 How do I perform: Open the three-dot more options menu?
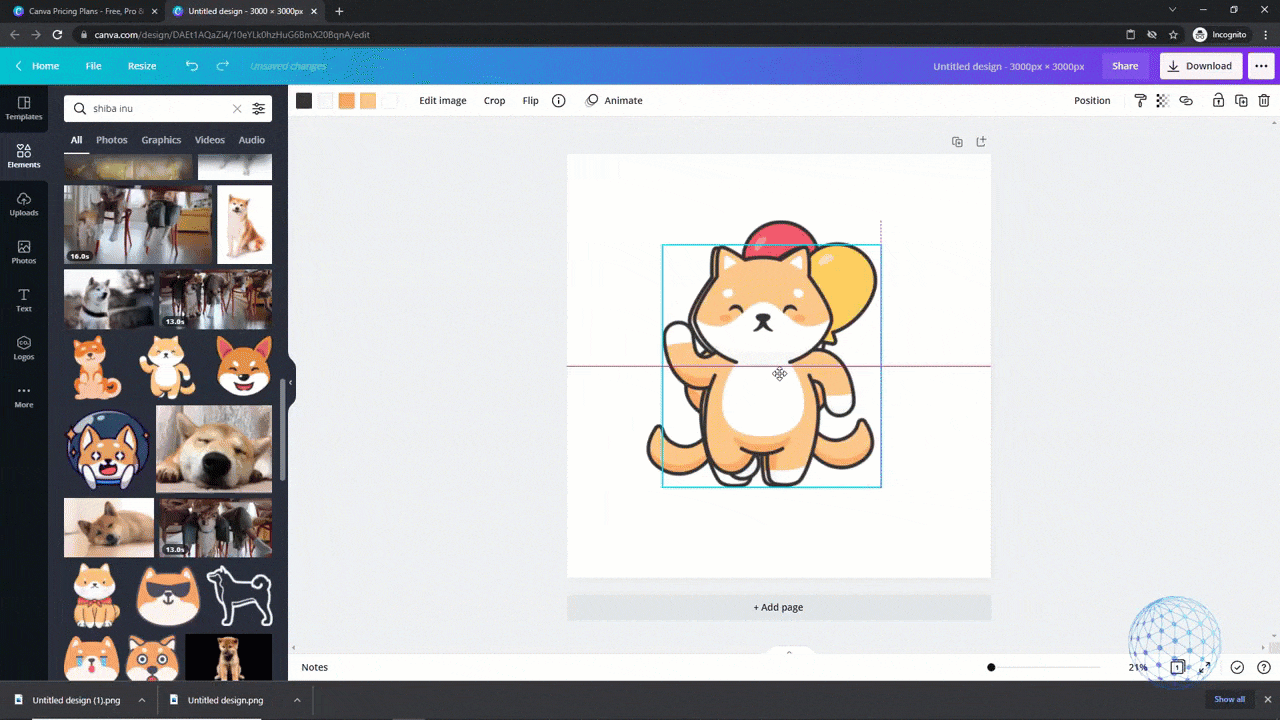point(1261,66)
